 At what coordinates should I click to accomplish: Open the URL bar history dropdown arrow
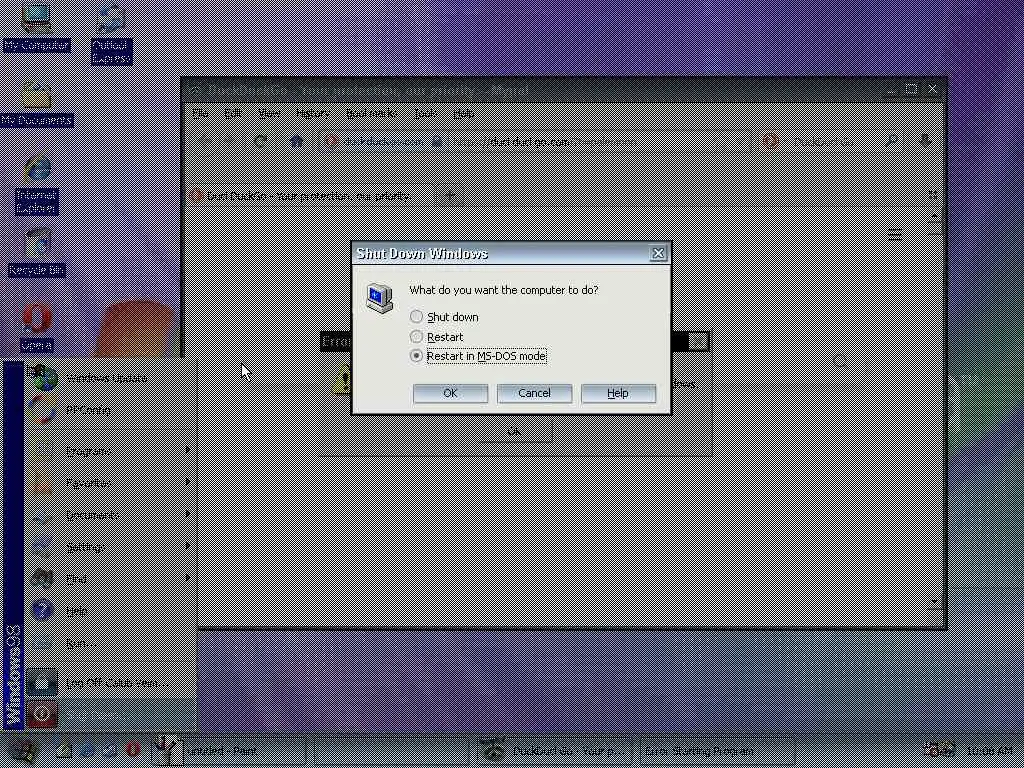point(740,142)
